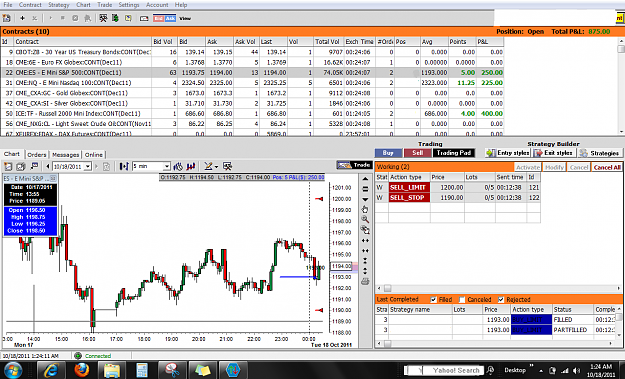
Task: Toggle the Canceled checkbox
Action: 462,299
